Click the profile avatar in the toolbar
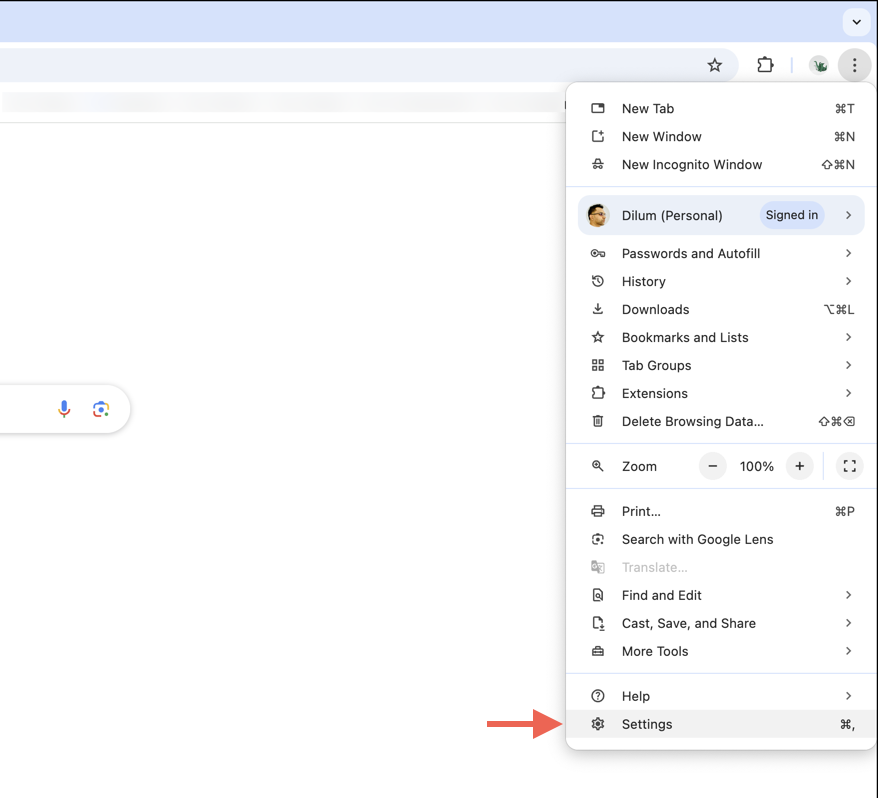This screenshot has width=878, height=798. (x=820, y=65)
